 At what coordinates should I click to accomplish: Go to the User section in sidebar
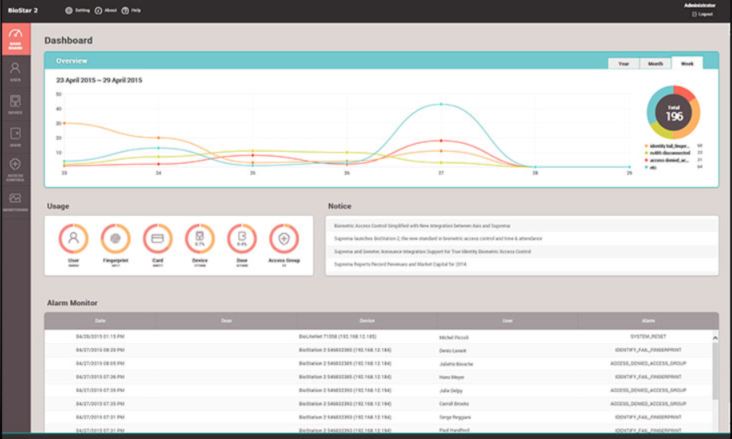[15, 71]
